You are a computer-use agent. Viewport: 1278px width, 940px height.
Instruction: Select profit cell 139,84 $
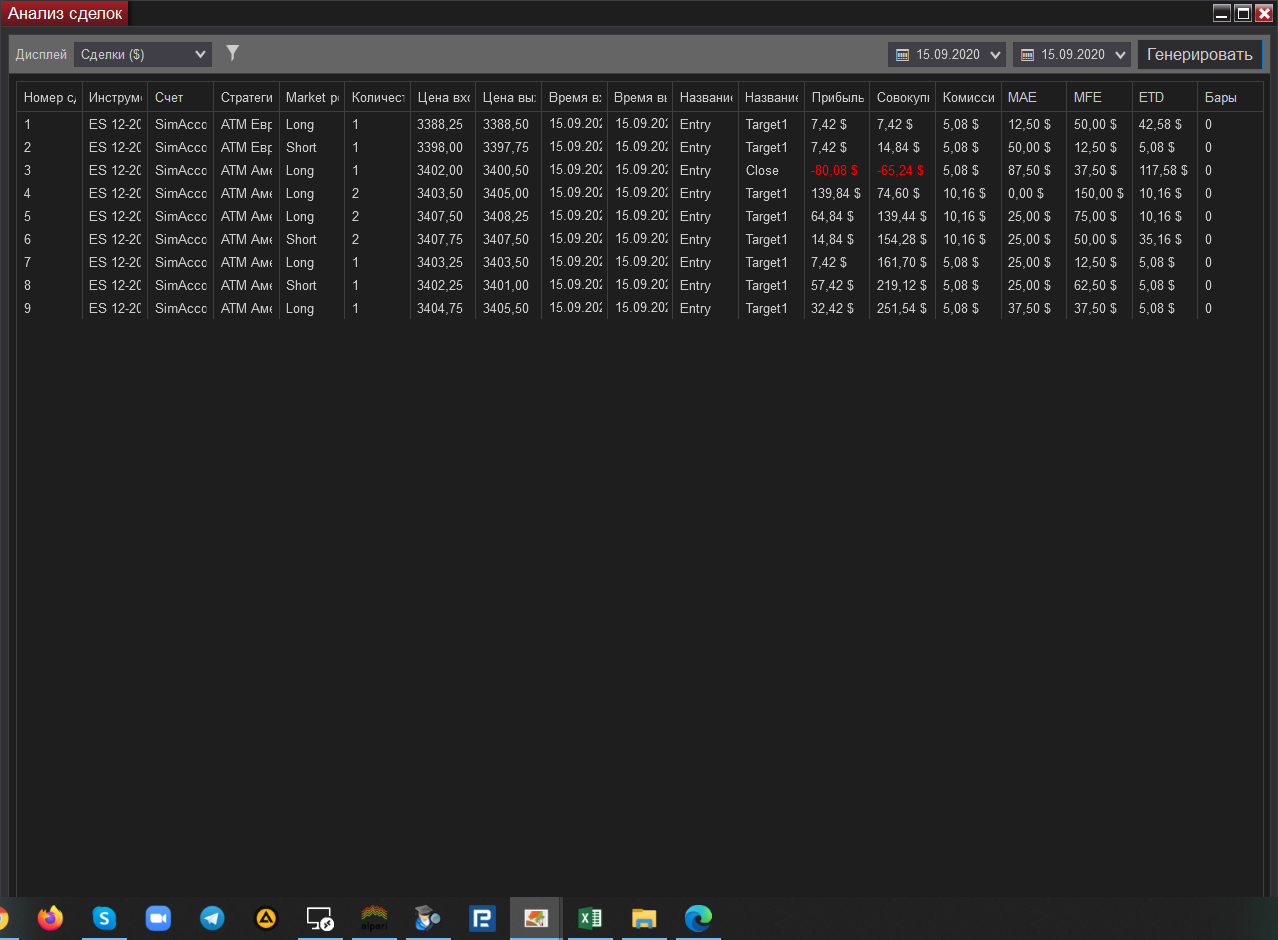(837, 193)
